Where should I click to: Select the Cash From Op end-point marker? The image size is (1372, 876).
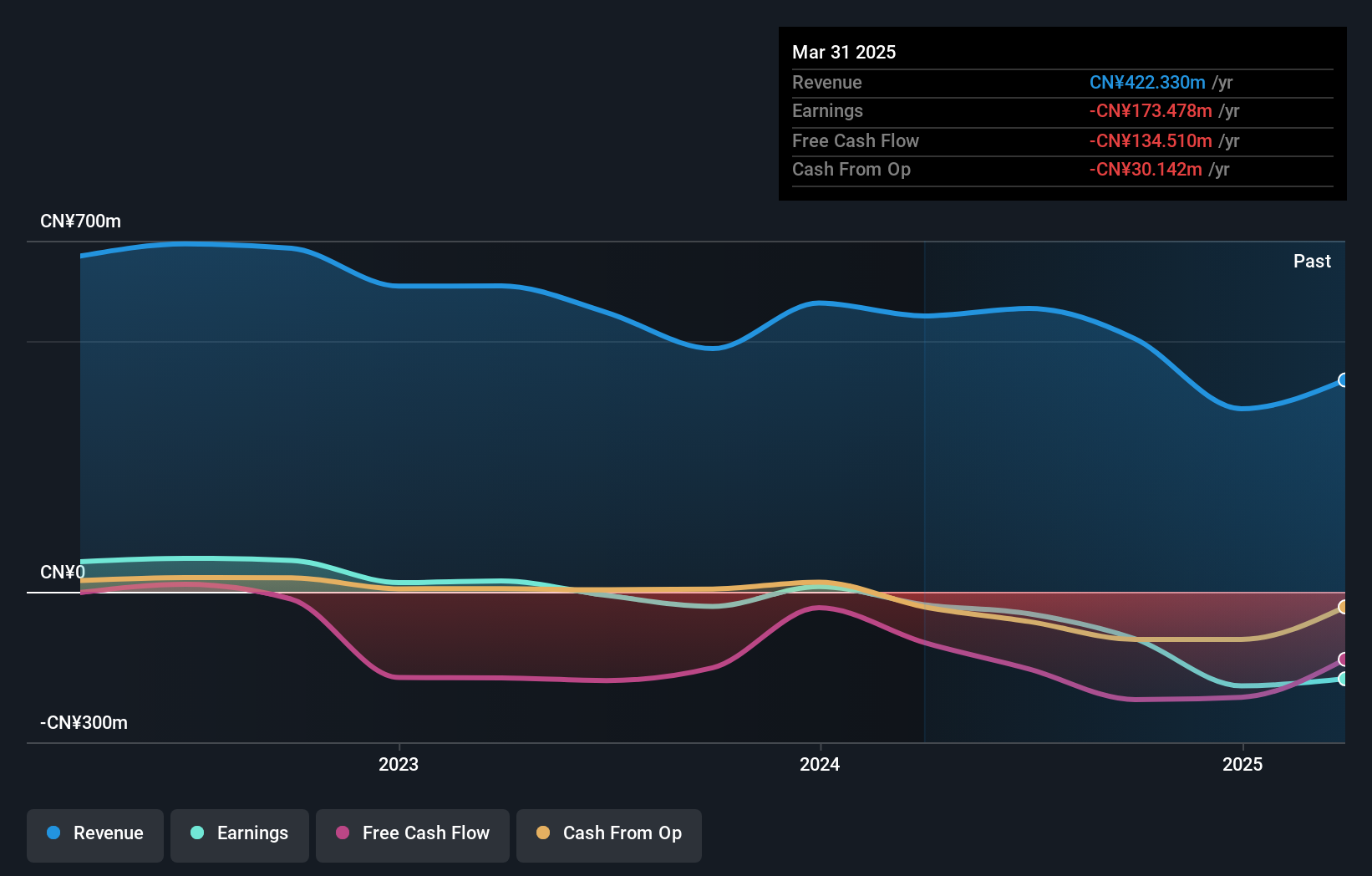1343,607
